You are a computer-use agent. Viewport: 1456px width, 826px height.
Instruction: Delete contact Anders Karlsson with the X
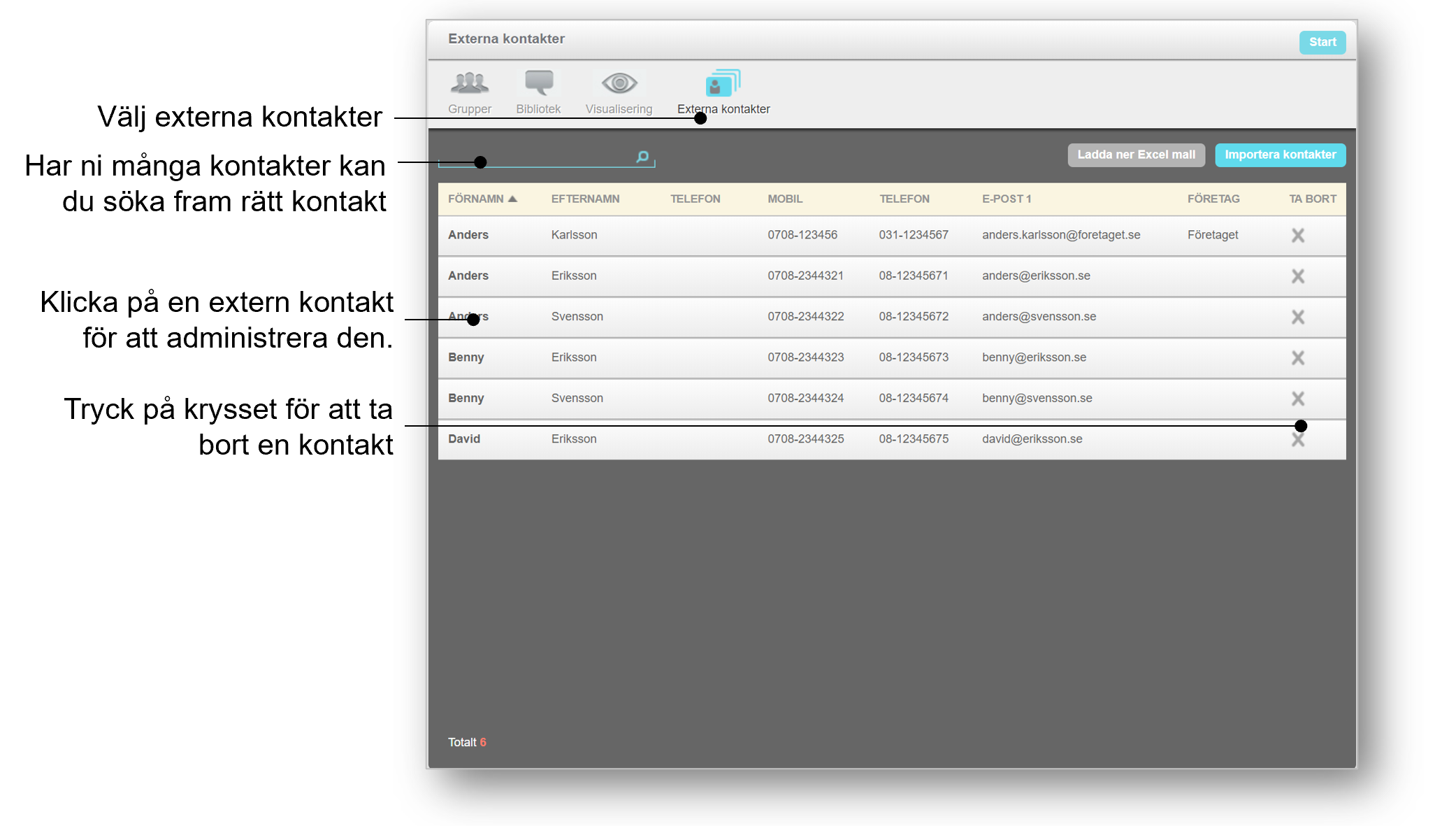(x=1298, y=236)
